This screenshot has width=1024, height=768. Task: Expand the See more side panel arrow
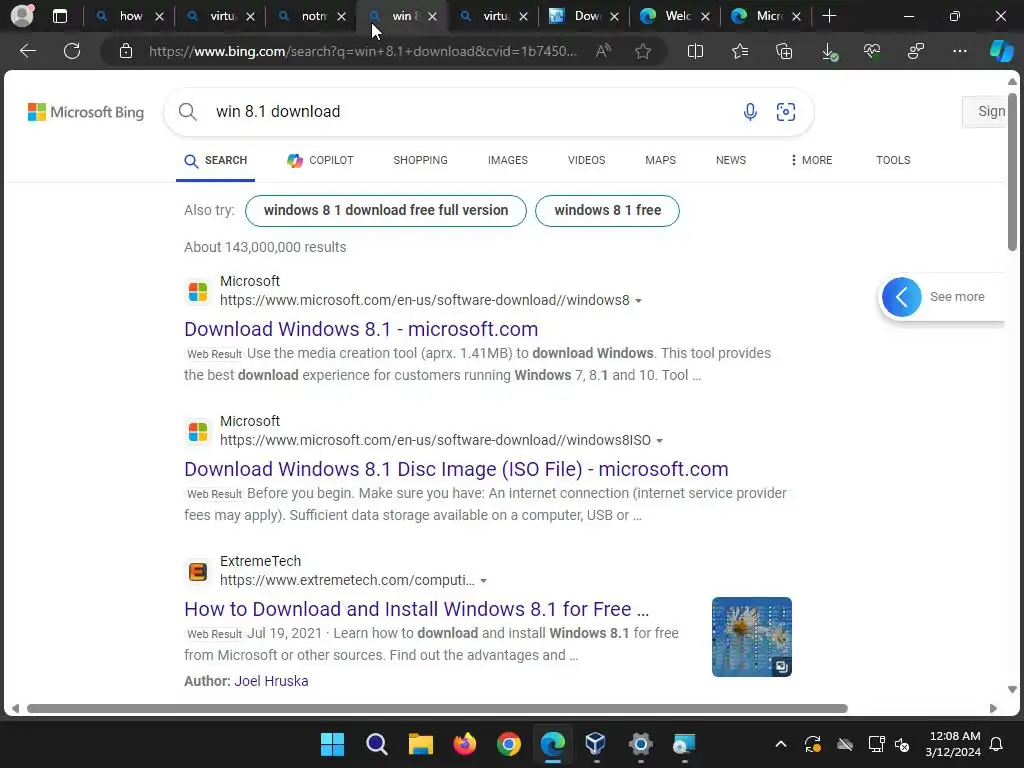coord(902,297)
